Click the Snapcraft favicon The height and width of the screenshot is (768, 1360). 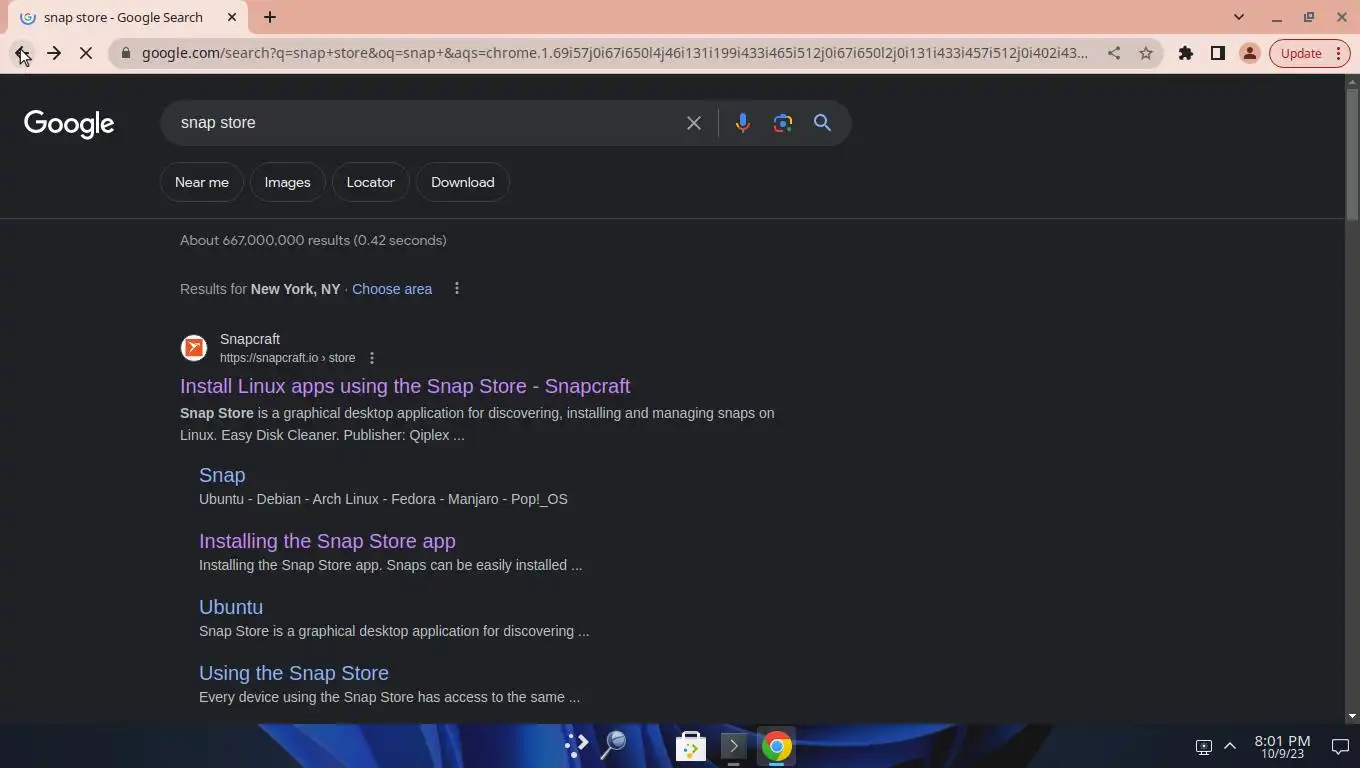194,348
